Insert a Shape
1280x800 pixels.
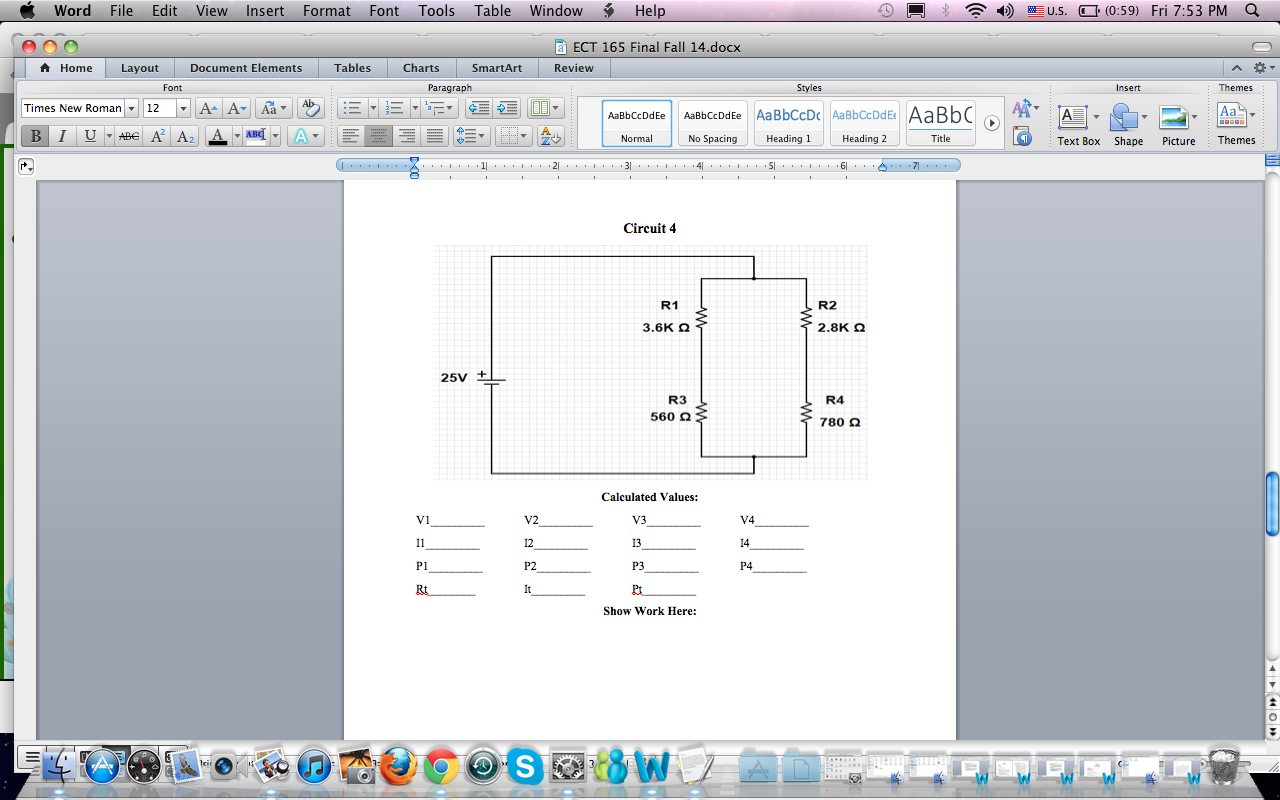click(x=1127, y=120)
